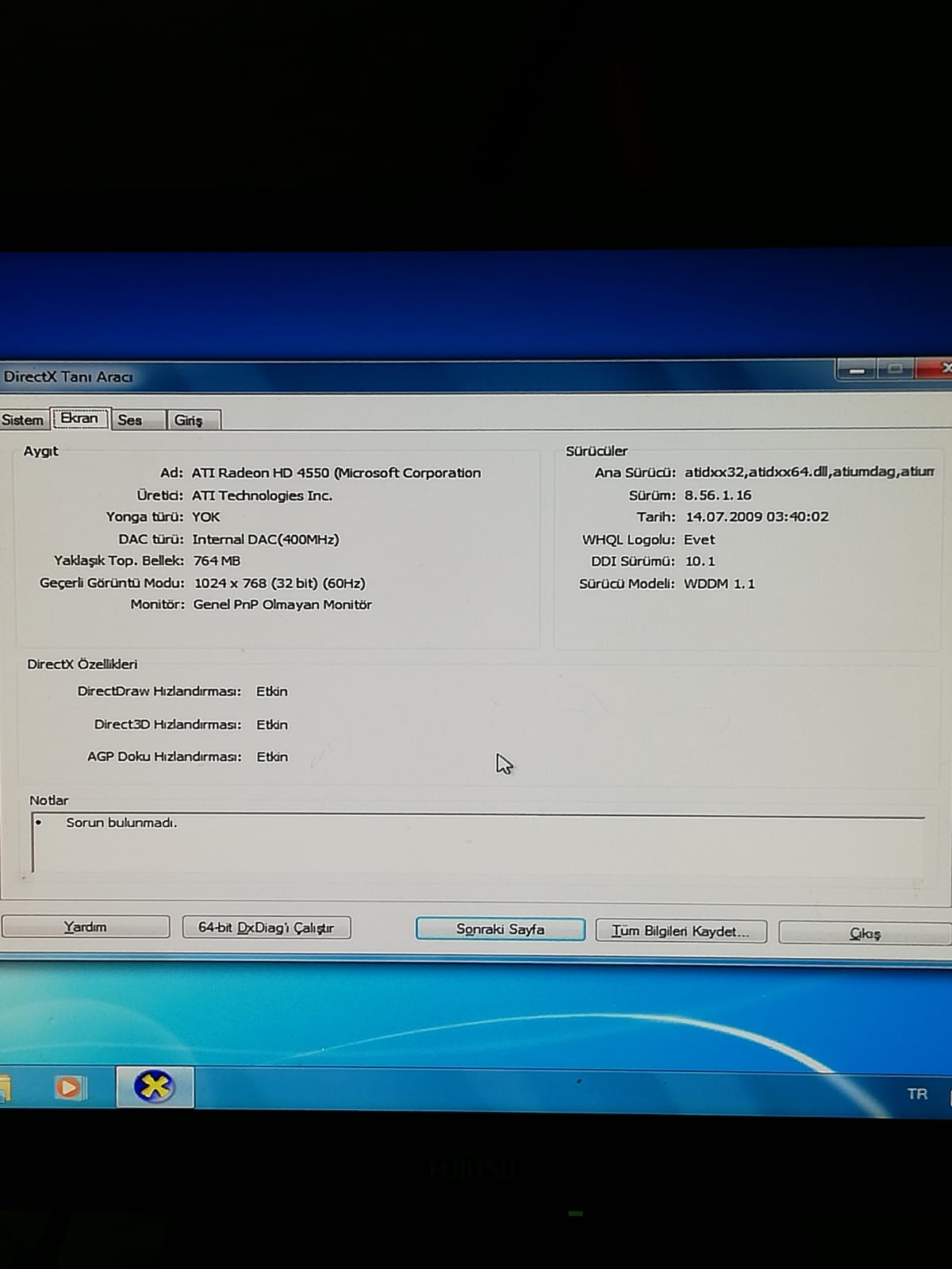Click the 764 MB memory value
Screen dimensions: 952x1269
point(217,560)
